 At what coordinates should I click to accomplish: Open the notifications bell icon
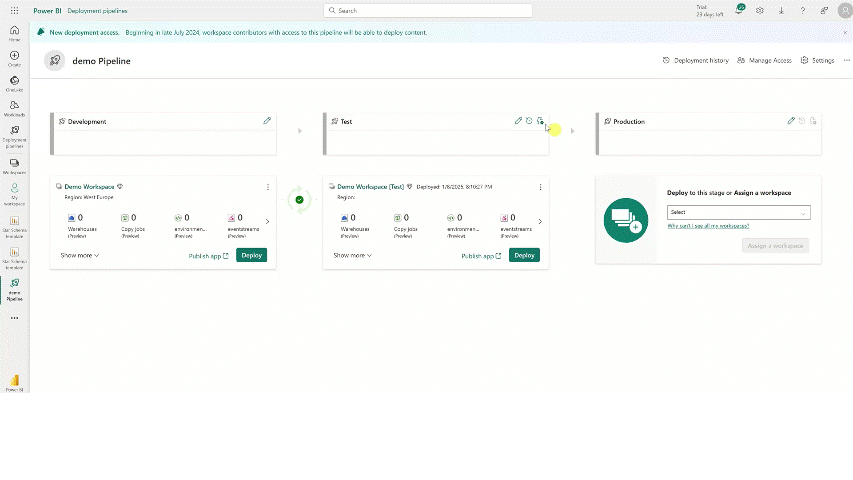coord(740,10)
